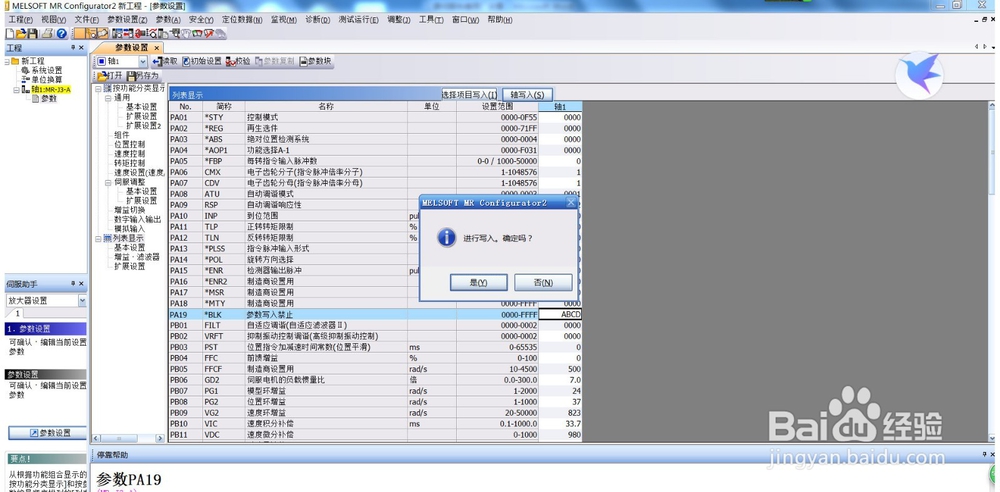Click the 轴写入(S) button
1000x492 pixels.
click(527, 94)
